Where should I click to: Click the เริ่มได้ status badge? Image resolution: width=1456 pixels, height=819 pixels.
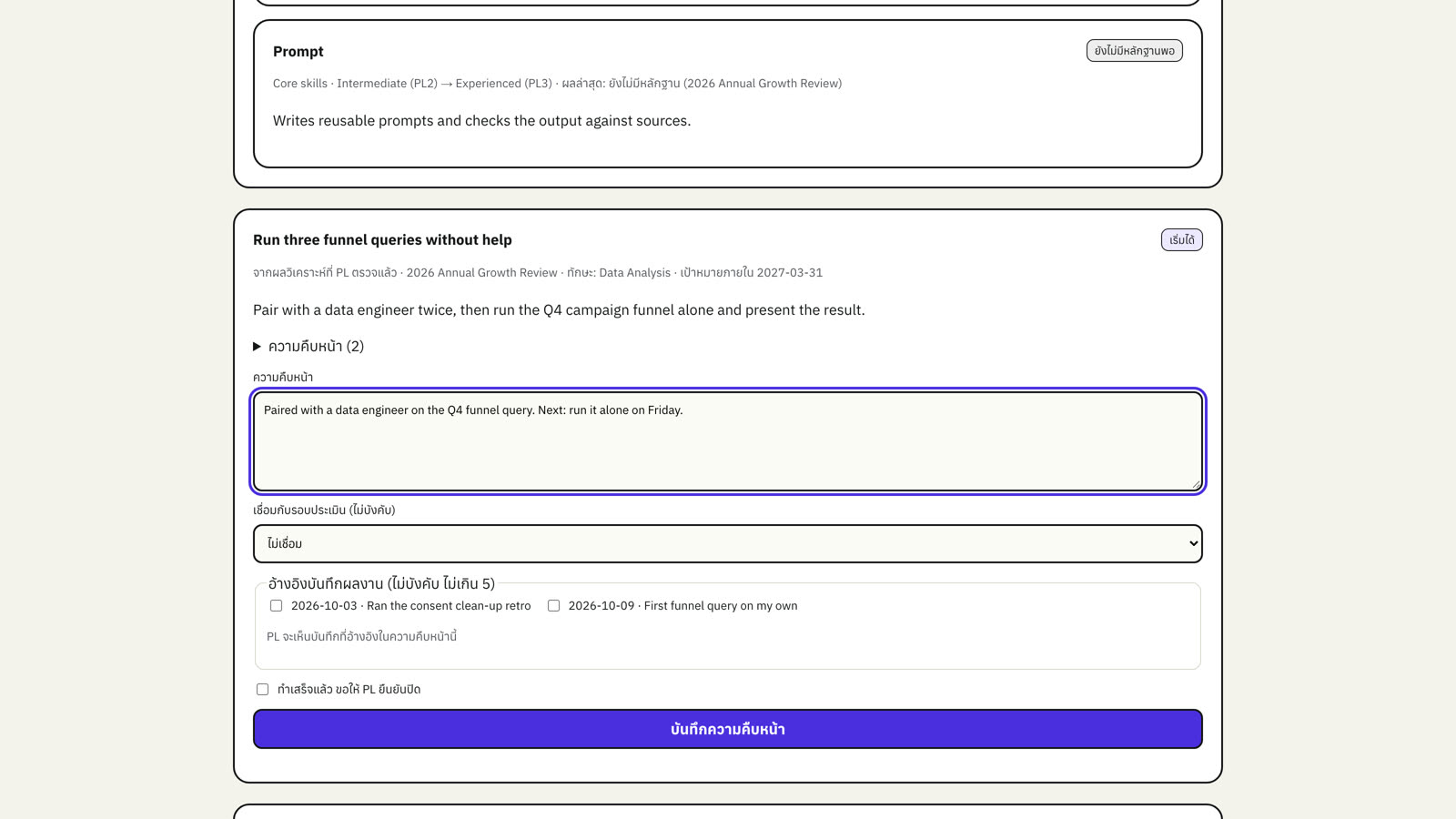tap(1181, 239)
